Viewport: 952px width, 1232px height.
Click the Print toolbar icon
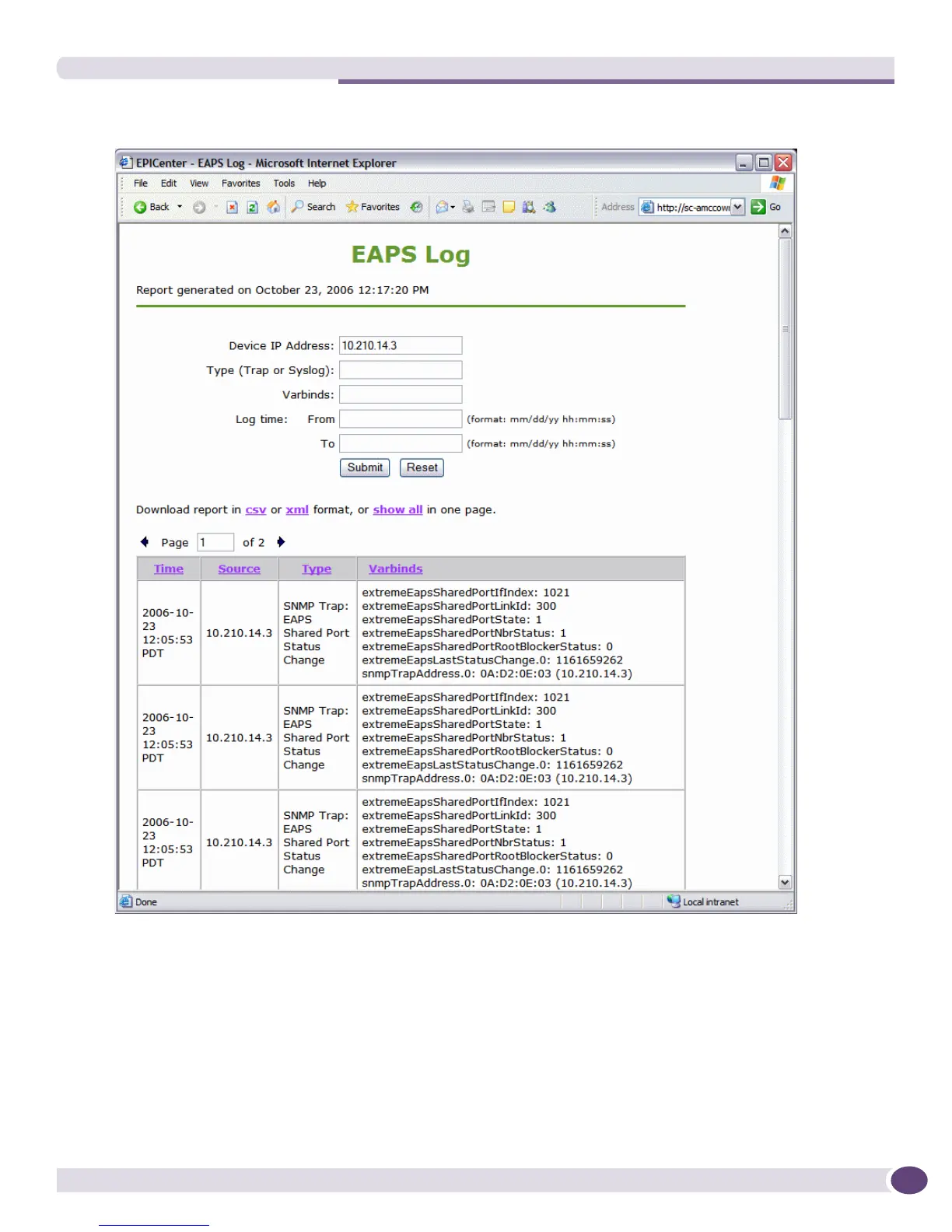467,207
